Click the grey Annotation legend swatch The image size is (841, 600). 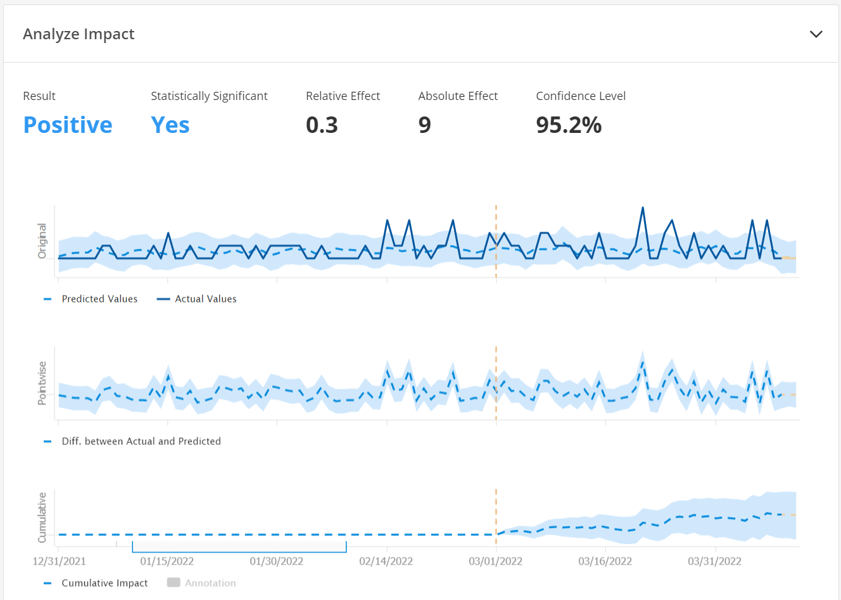tap(173, 583)
